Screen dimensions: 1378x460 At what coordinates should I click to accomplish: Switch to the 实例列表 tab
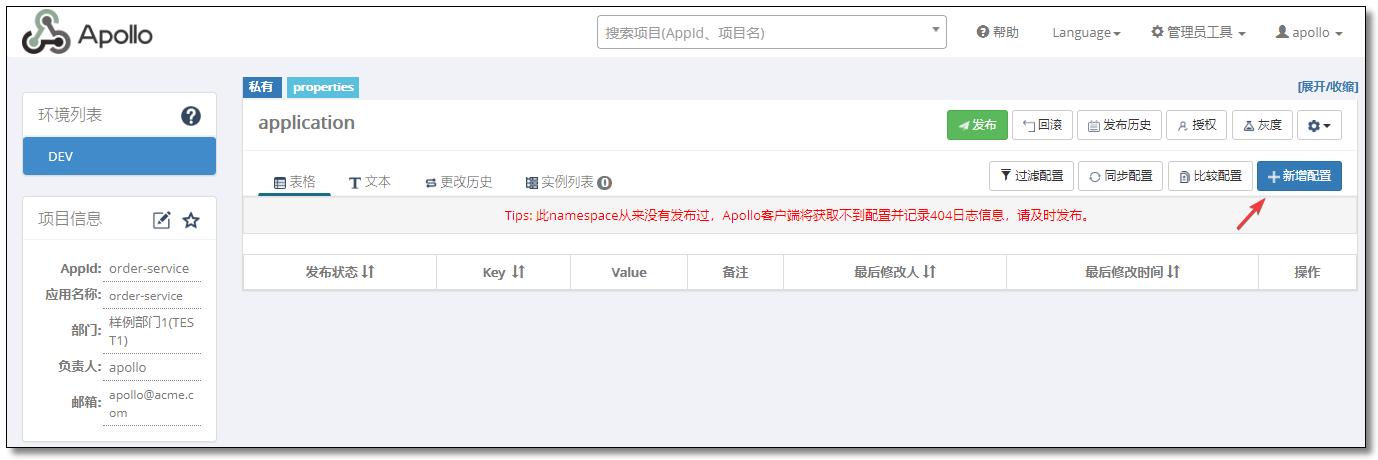pyautogui.click(x=568, y=182)
